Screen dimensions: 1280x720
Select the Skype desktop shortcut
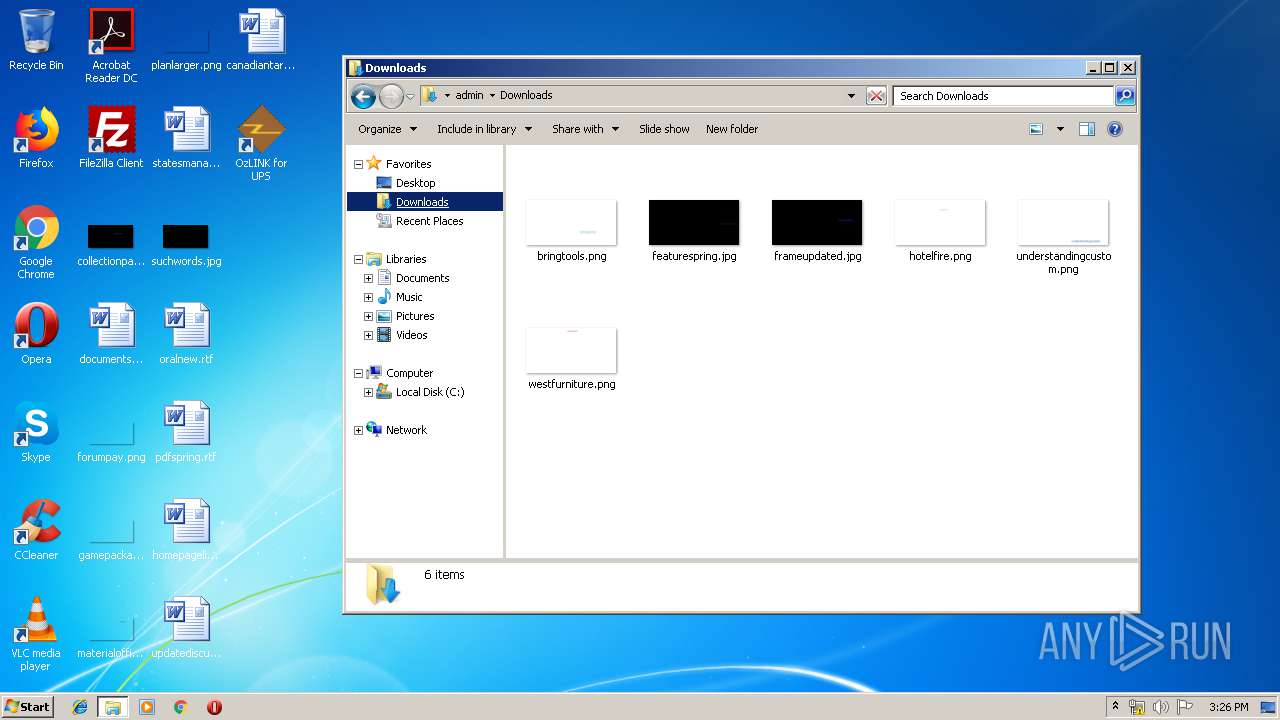tap(36, 432)
